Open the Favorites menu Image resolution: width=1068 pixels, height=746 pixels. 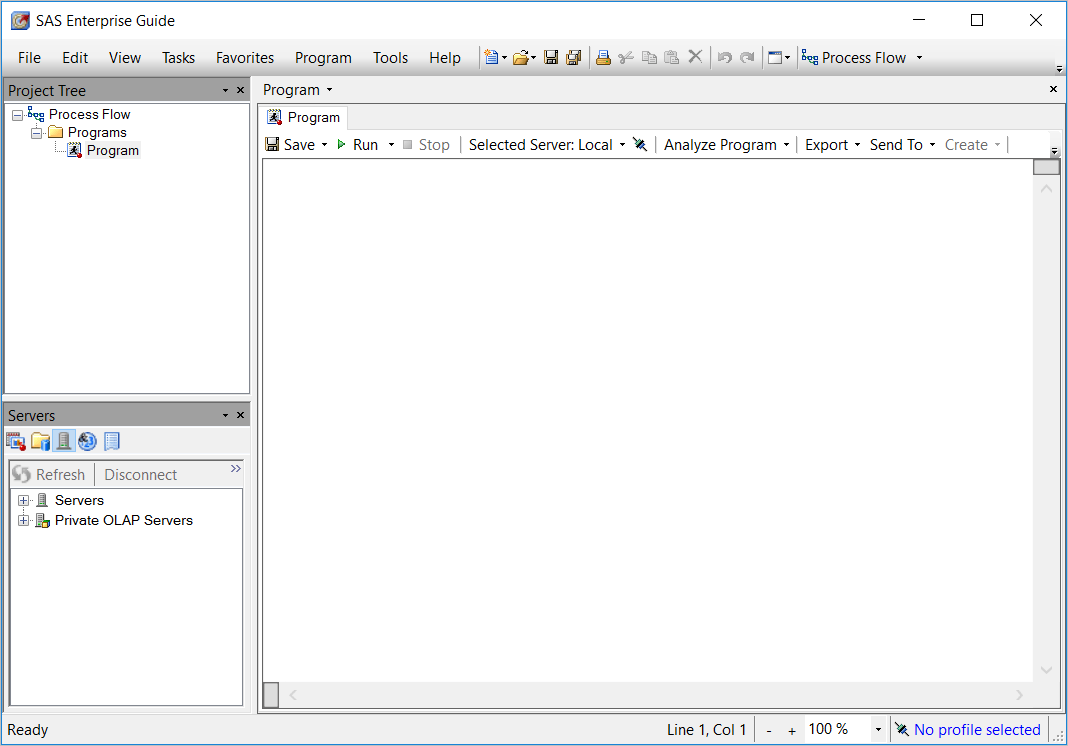click(245, 58)
